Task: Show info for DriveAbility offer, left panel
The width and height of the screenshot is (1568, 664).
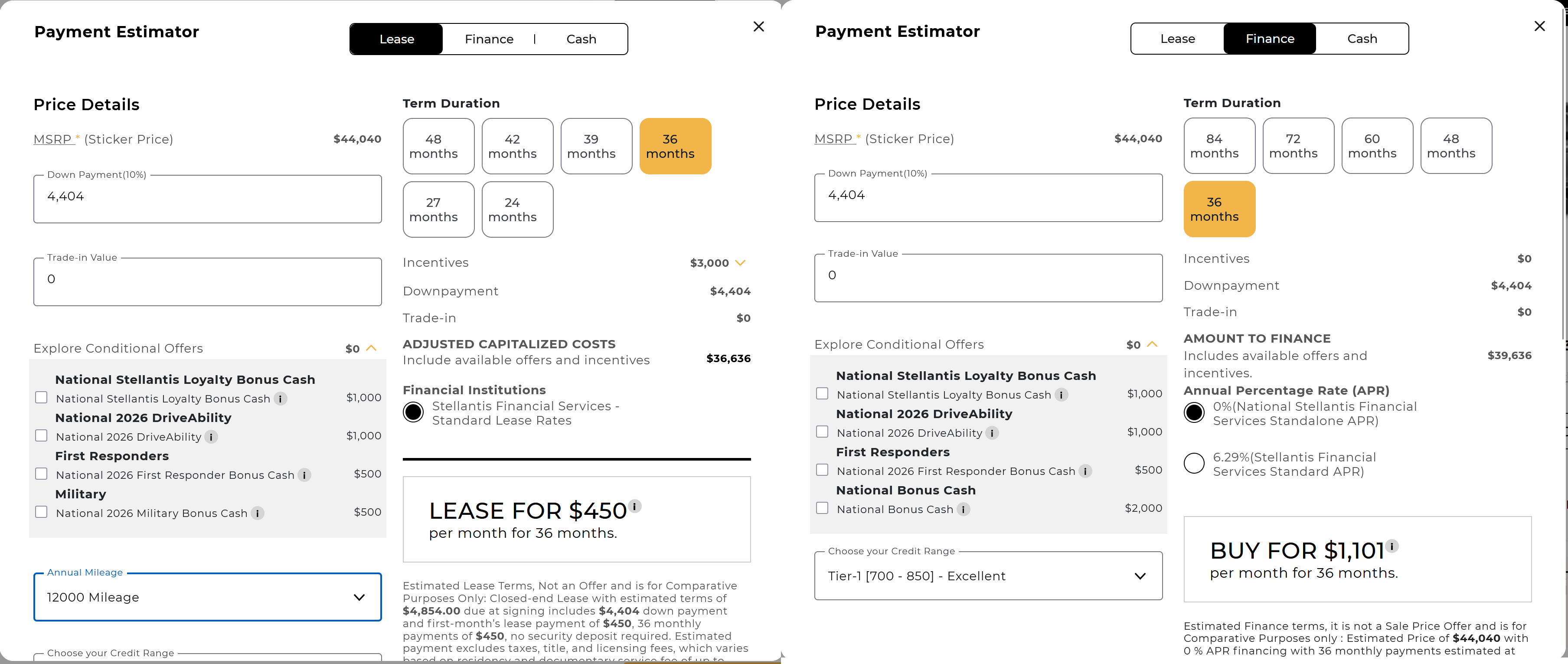Action: (x=211, y=437)
